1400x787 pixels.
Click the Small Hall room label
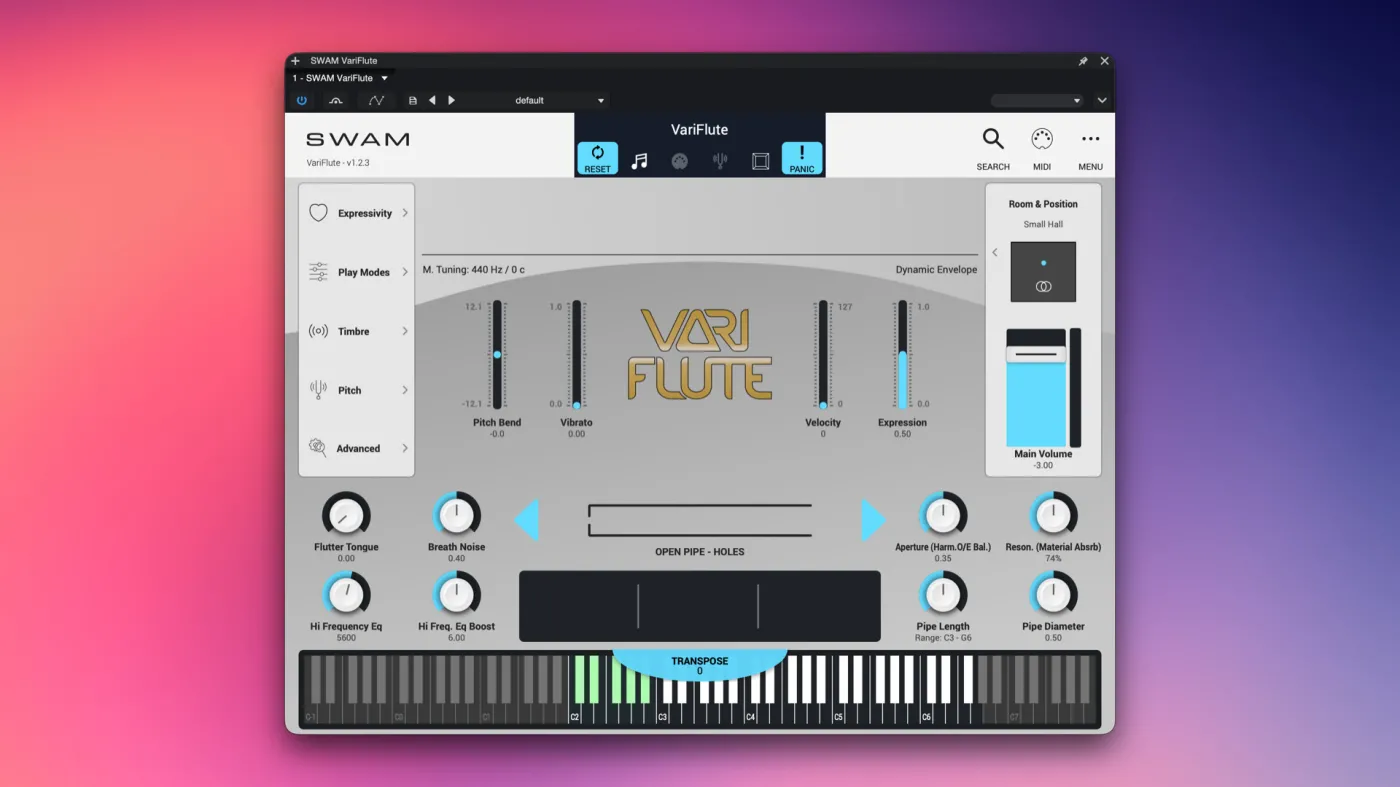[1043, 224]
